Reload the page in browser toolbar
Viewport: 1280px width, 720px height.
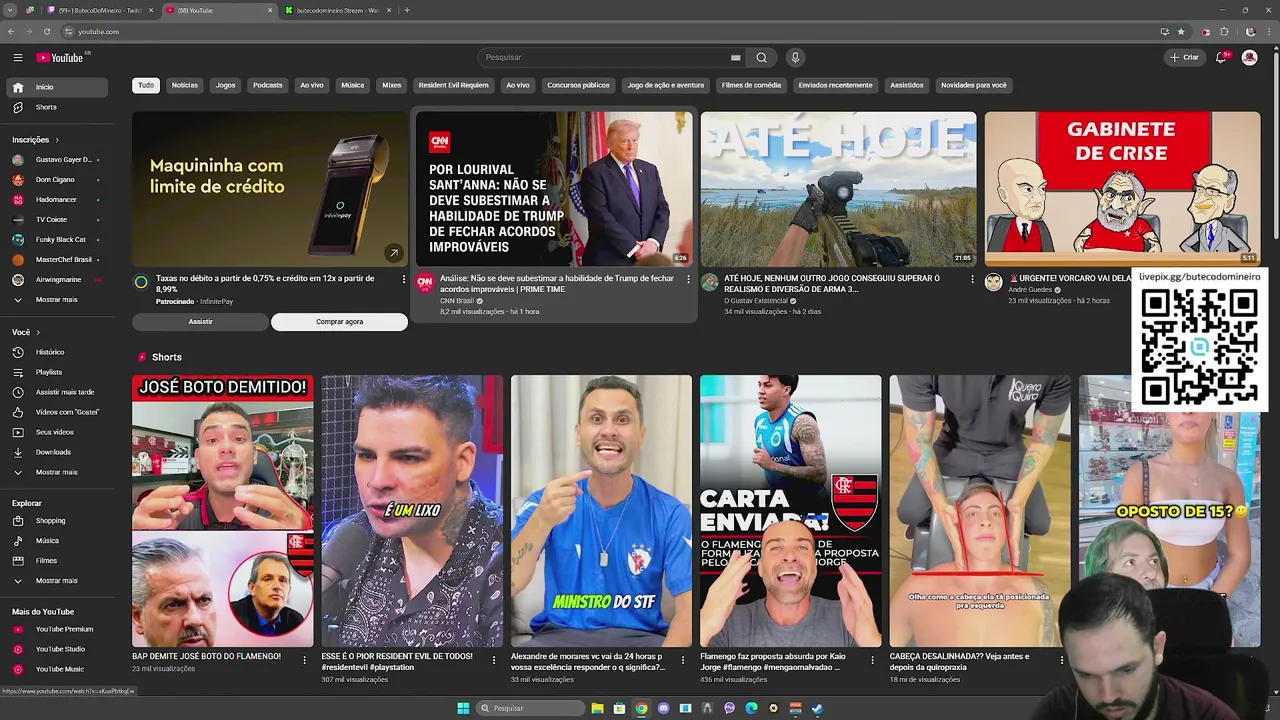point(47,32)
